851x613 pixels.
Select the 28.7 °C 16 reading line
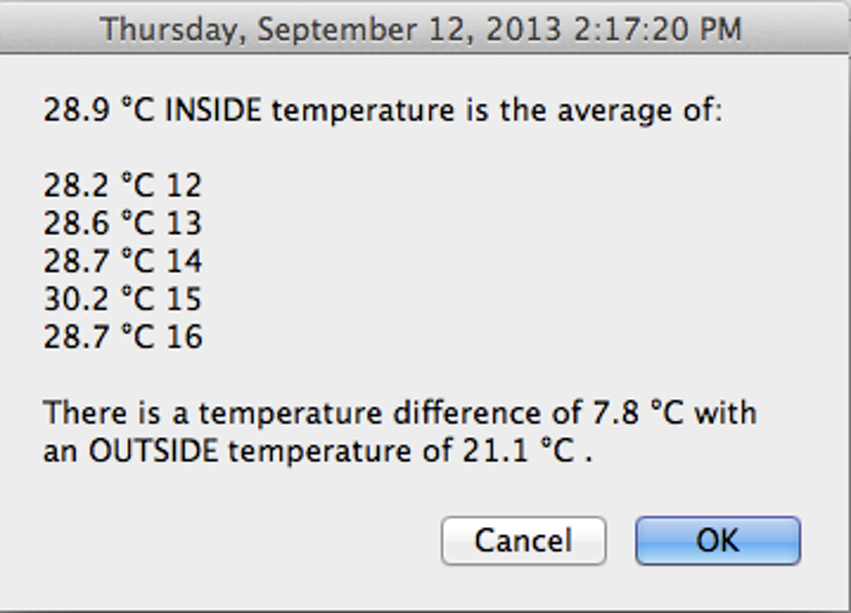(122, 337)
